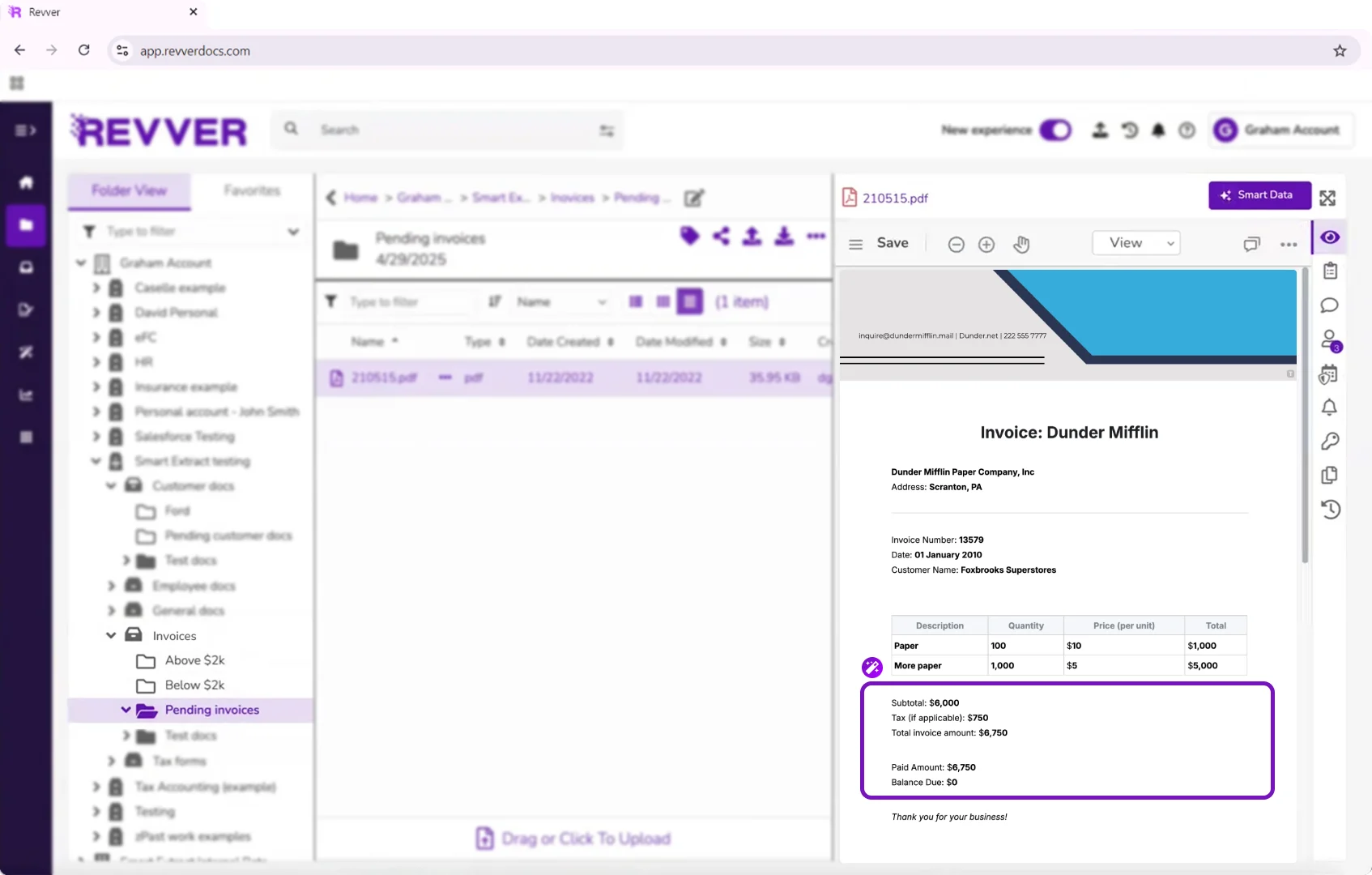Screen dimensions: 1372x875
Task: Toggle the preview eye icon in right sidebar
Action: pos(1330,237)
